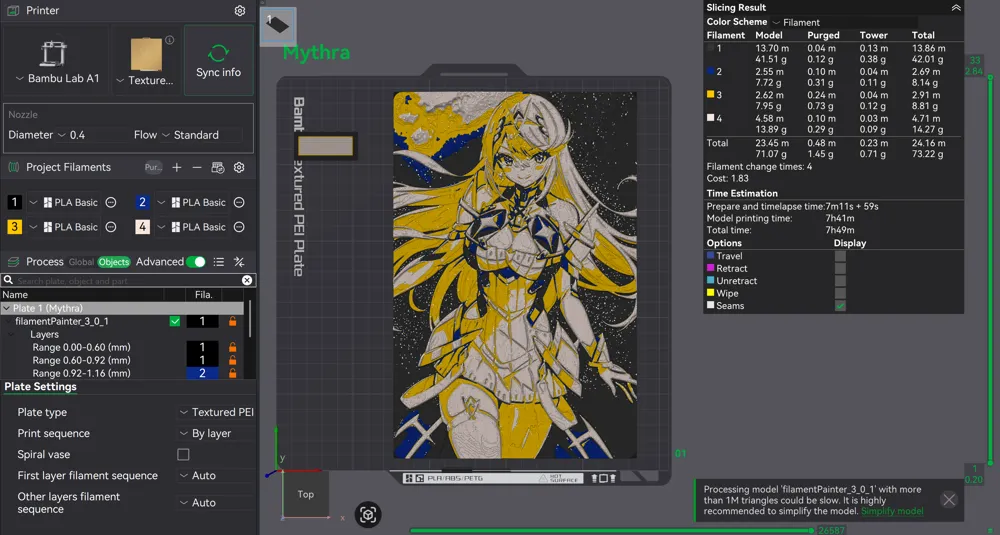The image size is (1000, 535).
Task: Open Other layers filament sequence dropdown
Action: (216, 502)
